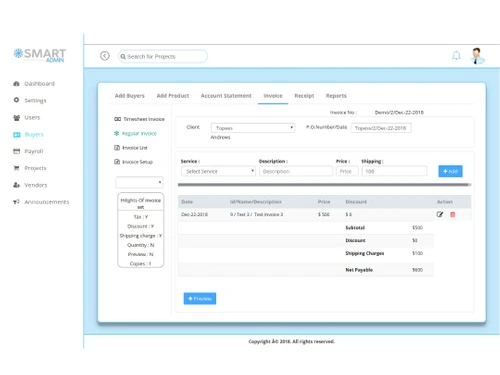500x375 pixels.
Task: Click the P.O.Number/Date input field
Action: pyautogui.click(x=381, y=128)
